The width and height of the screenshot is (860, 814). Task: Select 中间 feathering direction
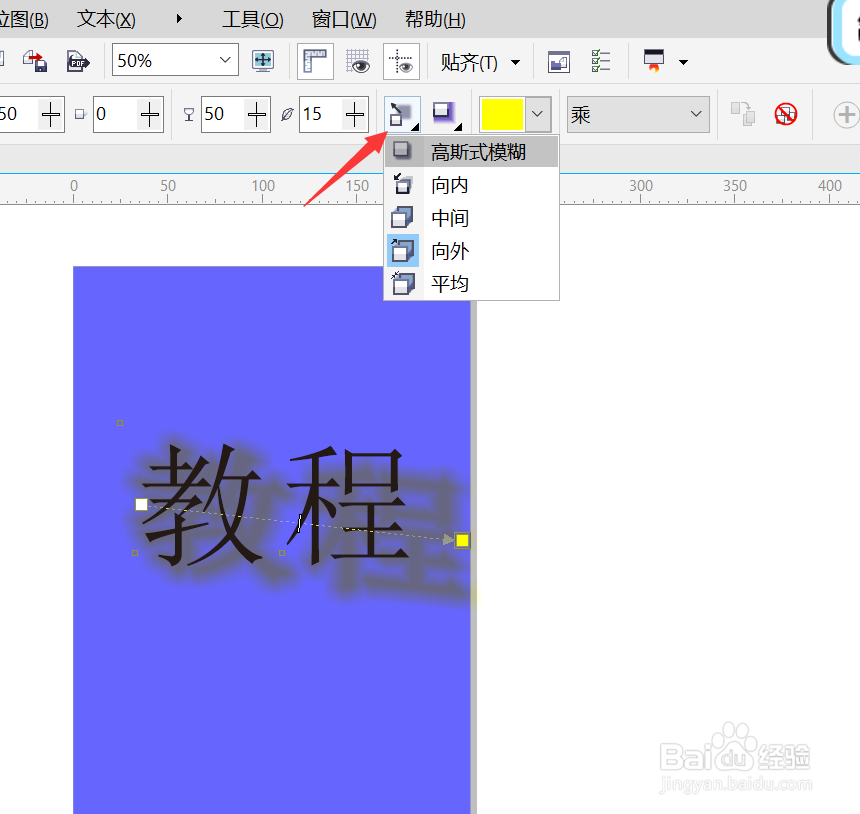point(472,218)
